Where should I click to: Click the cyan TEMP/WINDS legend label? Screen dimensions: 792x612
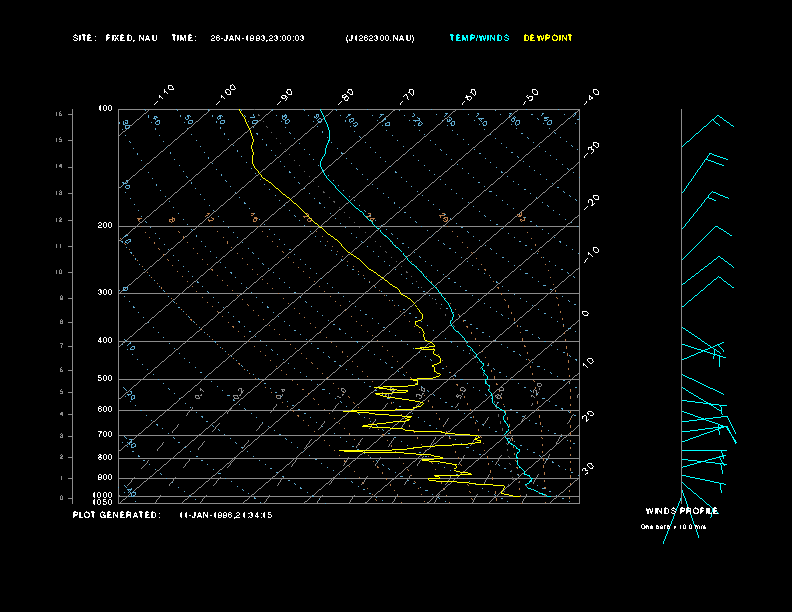coord(479,38)
